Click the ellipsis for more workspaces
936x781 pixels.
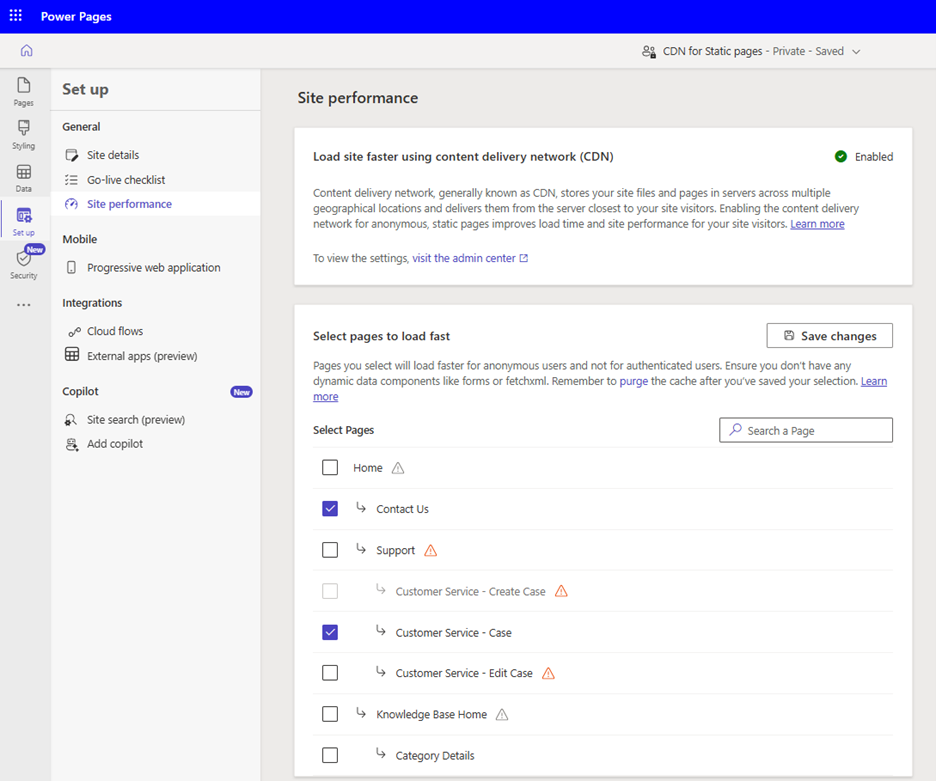point(22,304)
